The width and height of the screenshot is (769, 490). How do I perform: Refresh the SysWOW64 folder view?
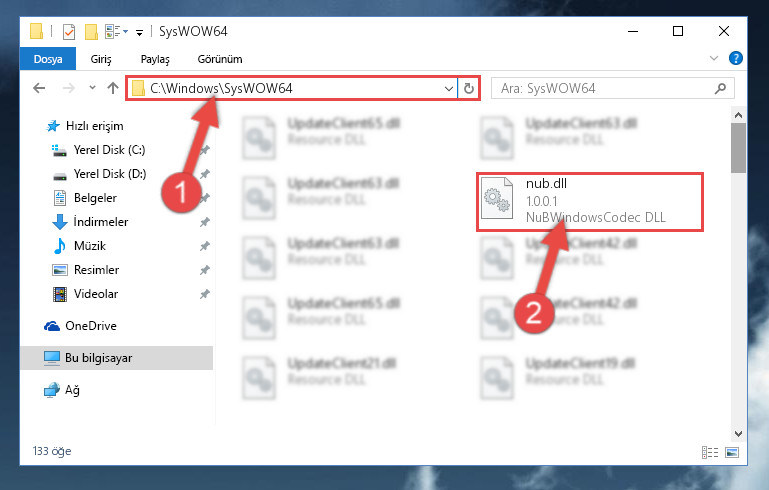pos(469,88)
